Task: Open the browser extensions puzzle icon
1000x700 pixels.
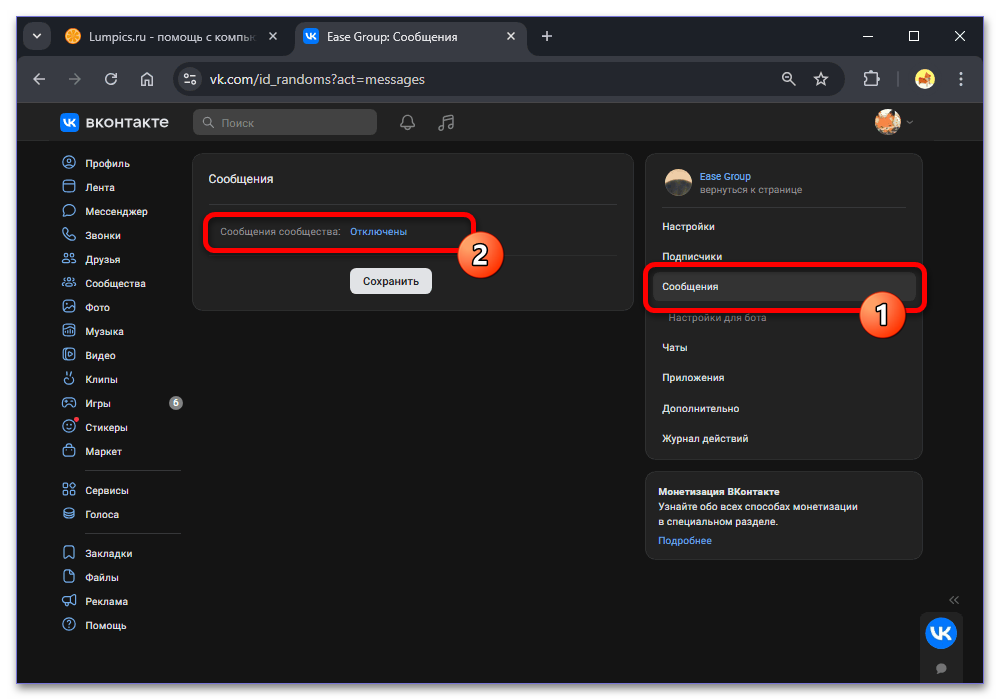Action: coord(871,79)
